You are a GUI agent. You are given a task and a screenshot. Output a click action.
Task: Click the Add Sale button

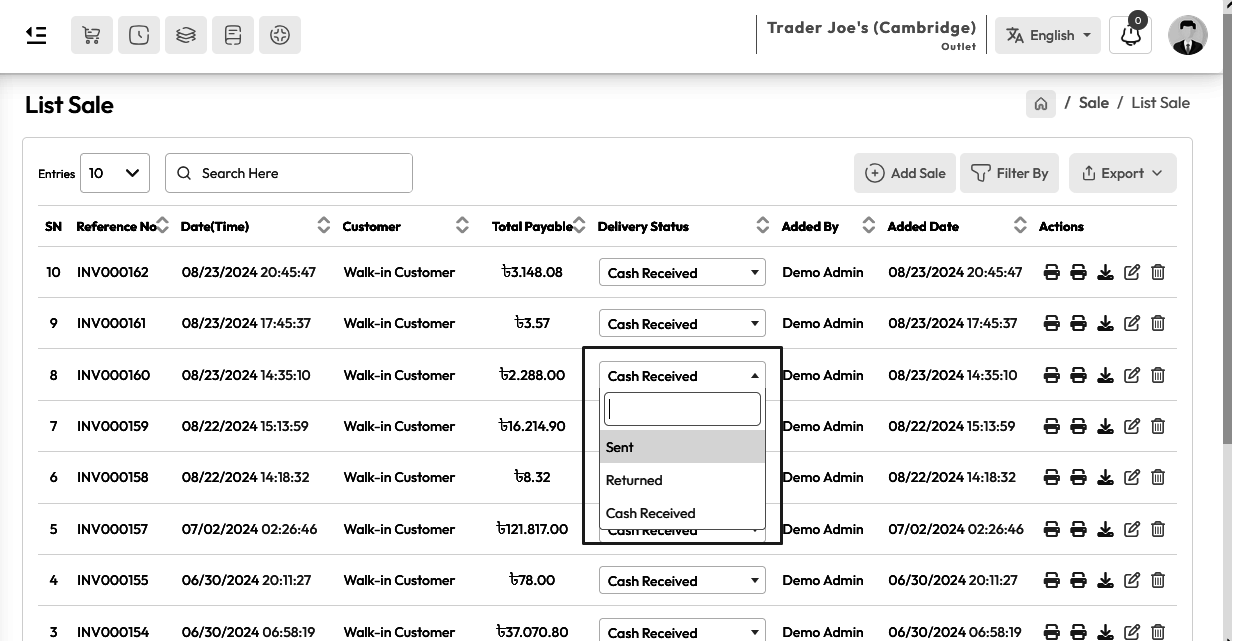coord(905,173)
